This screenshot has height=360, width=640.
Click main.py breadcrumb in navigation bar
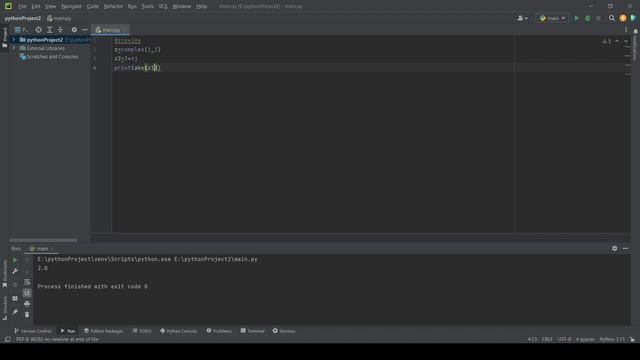(x=60, y=18)
